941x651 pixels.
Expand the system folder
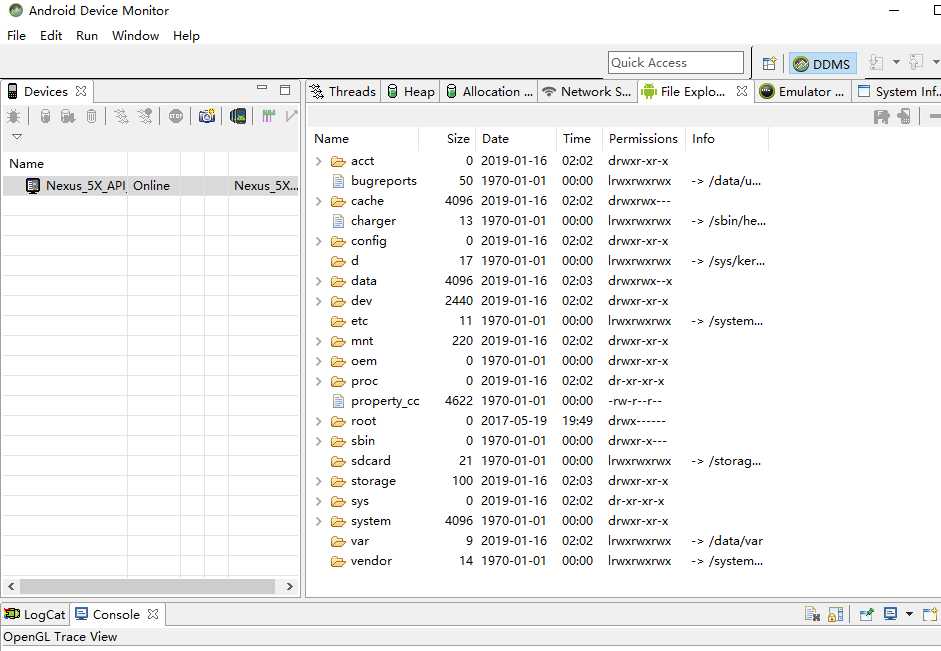(x=319, y=521)
